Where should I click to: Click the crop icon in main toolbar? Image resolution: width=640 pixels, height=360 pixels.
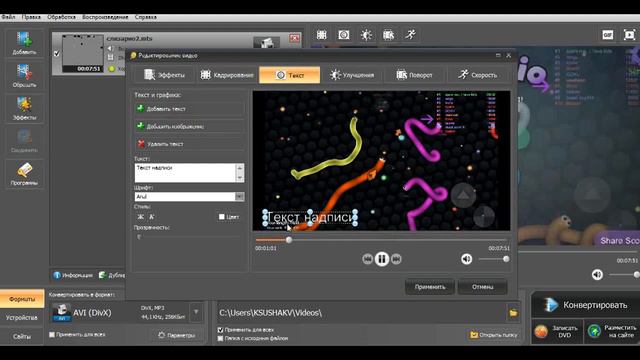pyautogui.click(x=322, y=35)
